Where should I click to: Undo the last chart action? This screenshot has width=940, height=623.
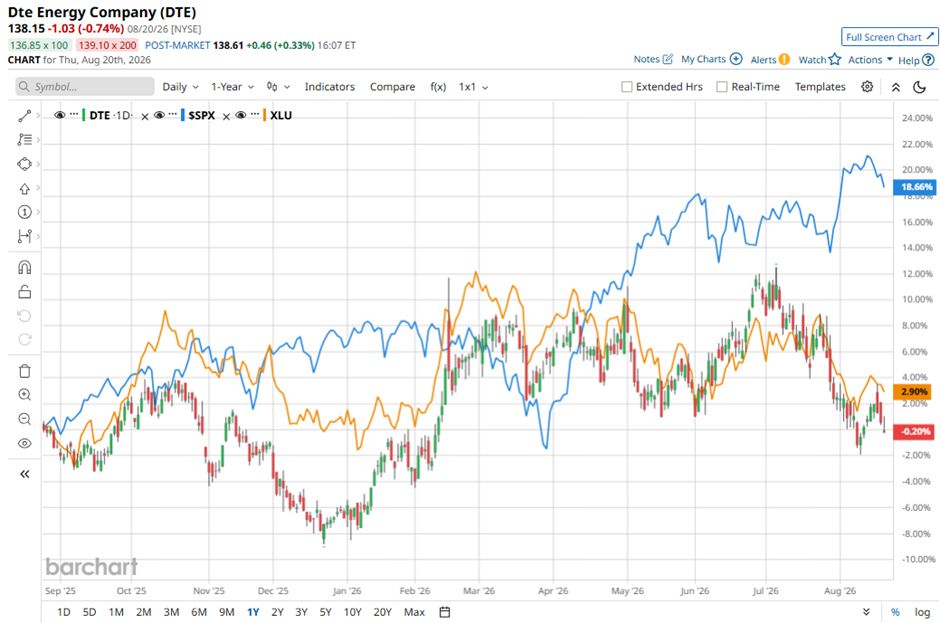pyautogui.click(x=25, y=315)
